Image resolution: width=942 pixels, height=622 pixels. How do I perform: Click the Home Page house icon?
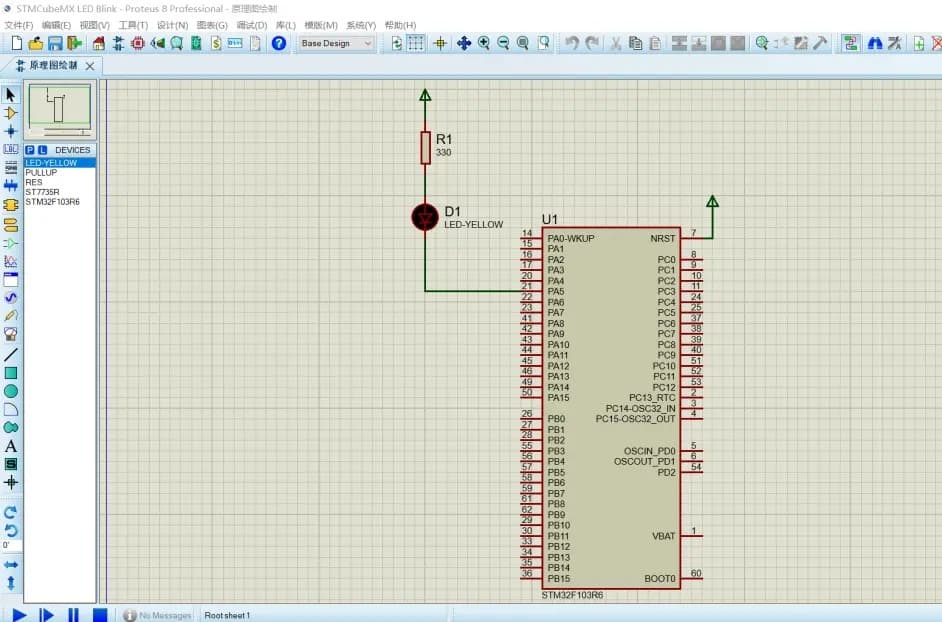pyautogui.click(x=99, y=43)
